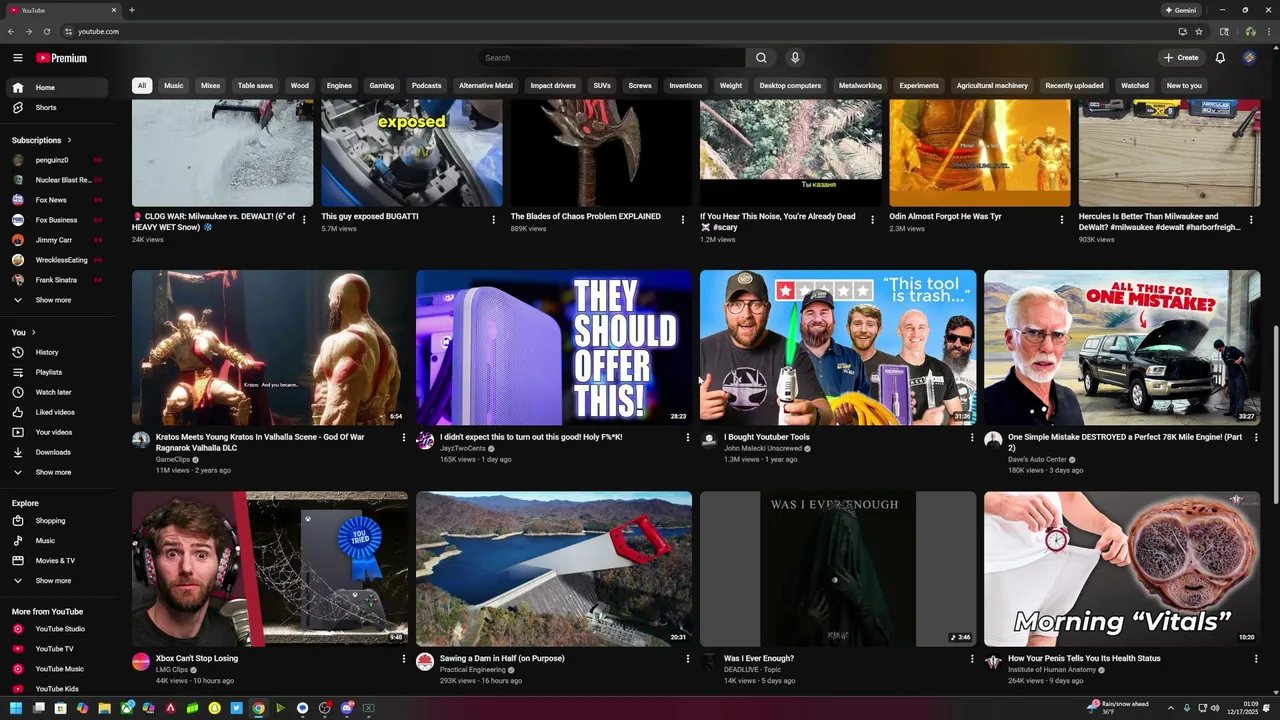Screen dimensions: 1280x720
Task: Expand the Subscriptions section header
Action: click(42, 140)
